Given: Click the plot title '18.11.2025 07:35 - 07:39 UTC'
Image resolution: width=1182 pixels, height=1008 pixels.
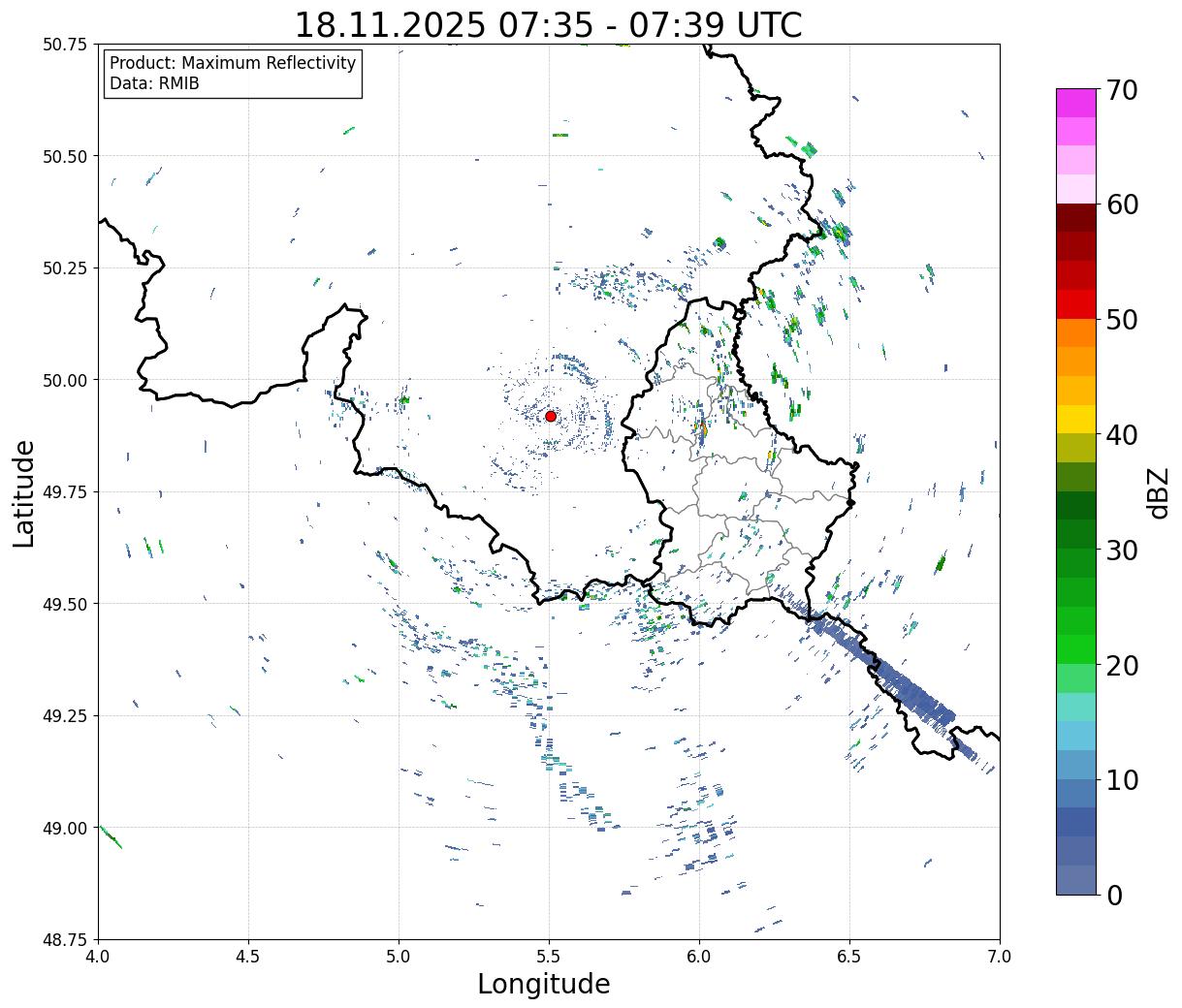Looking at the screenshot, I should point(548,24).
